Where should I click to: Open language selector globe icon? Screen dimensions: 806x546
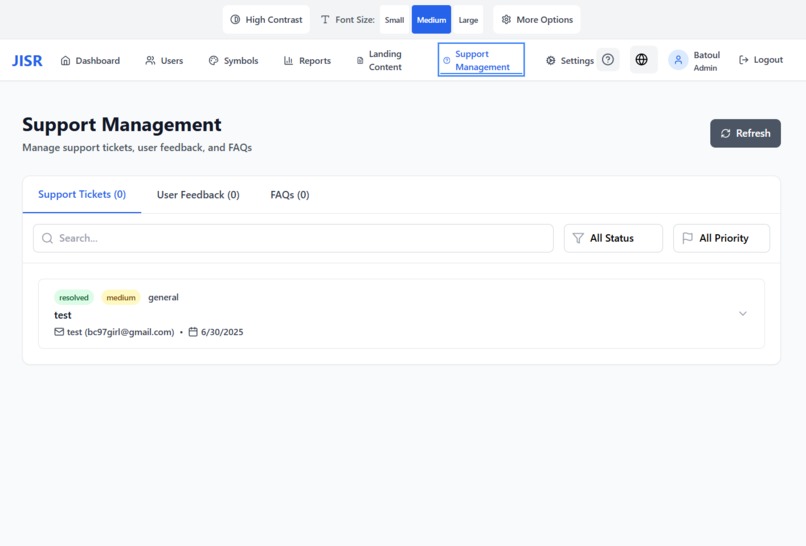(642, 60)
